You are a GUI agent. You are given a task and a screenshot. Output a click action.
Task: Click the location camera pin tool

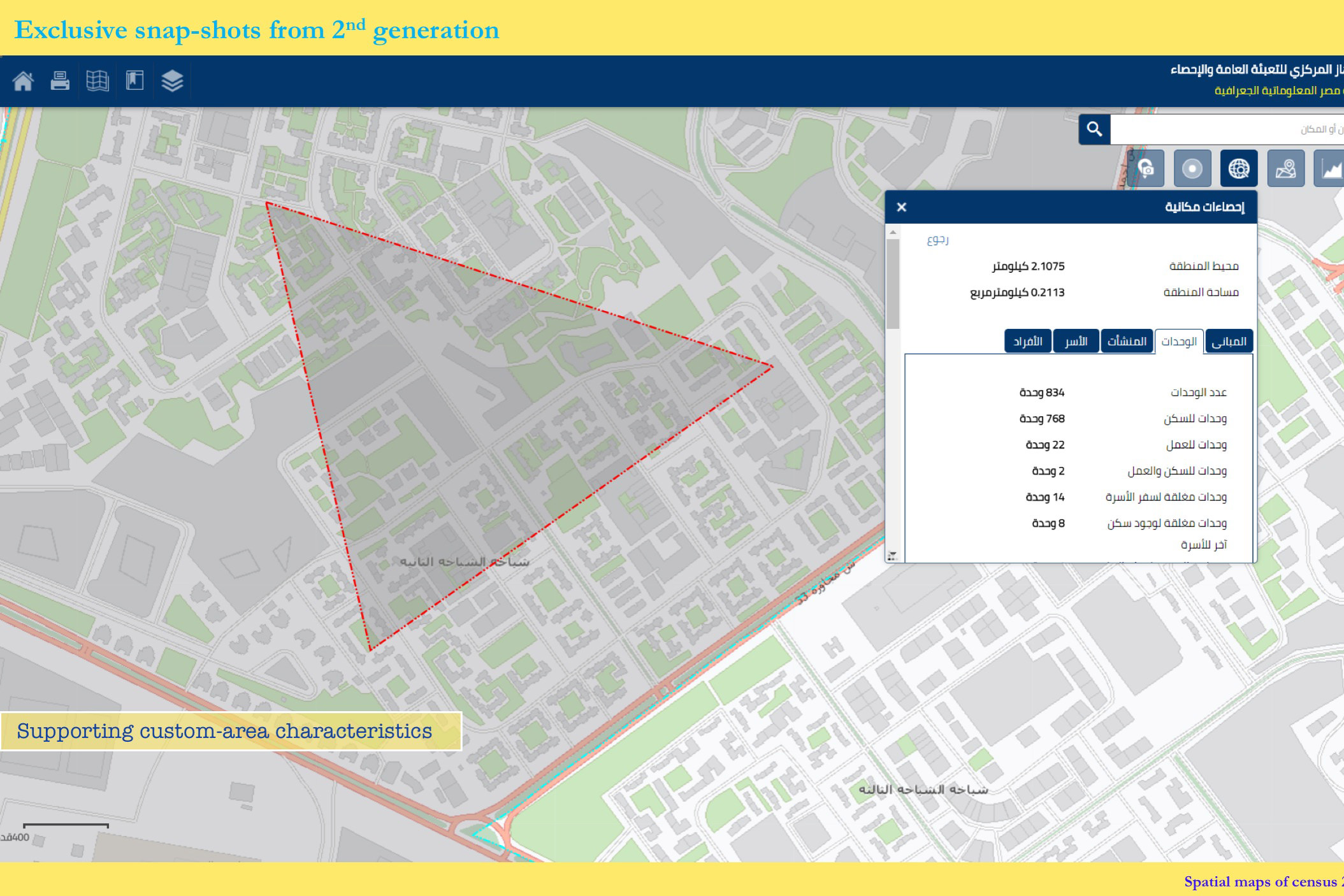pos(1146,169)
